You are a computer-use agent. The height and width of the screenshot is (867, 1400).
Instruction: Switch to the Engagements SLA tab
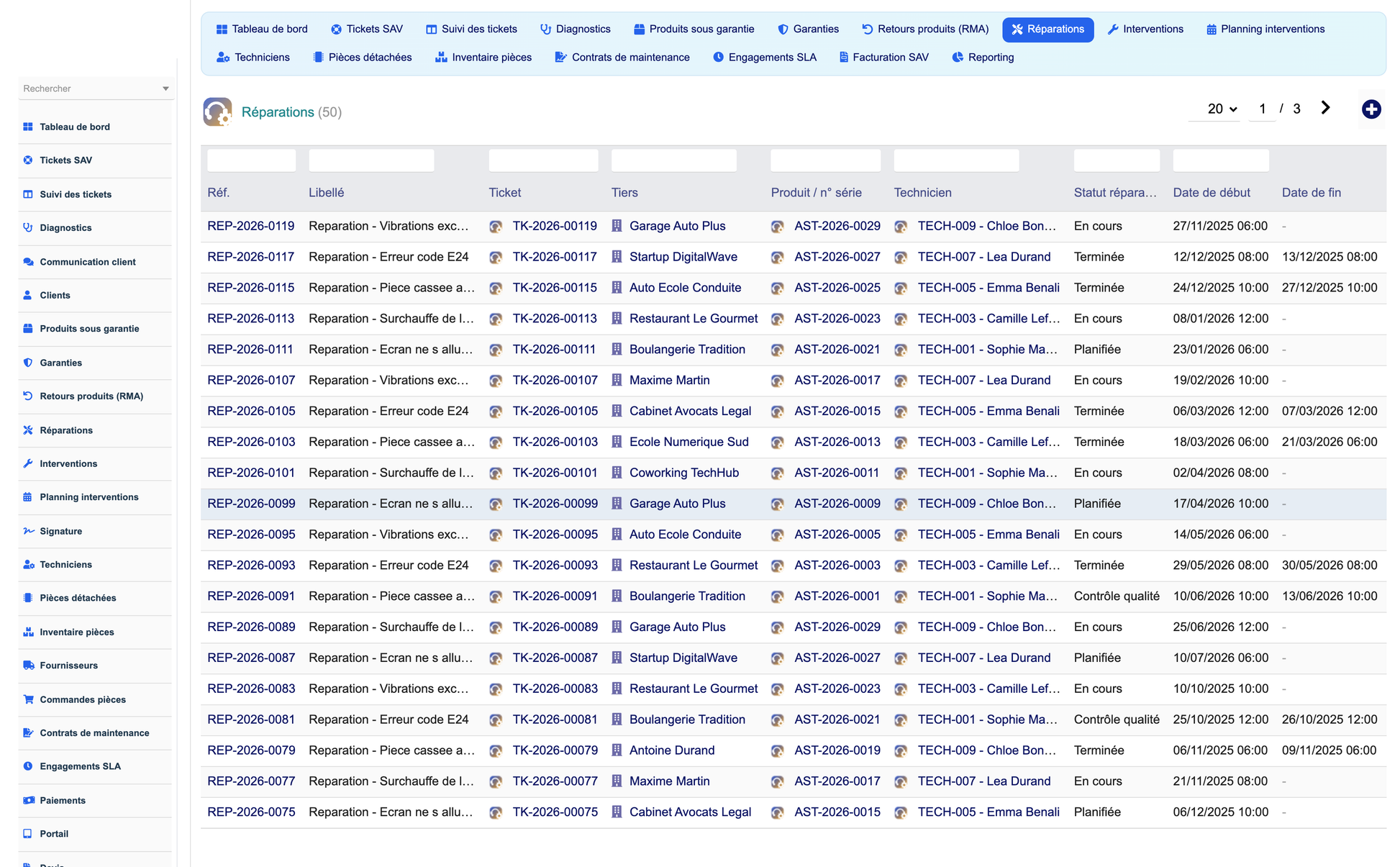coord(764,58)
